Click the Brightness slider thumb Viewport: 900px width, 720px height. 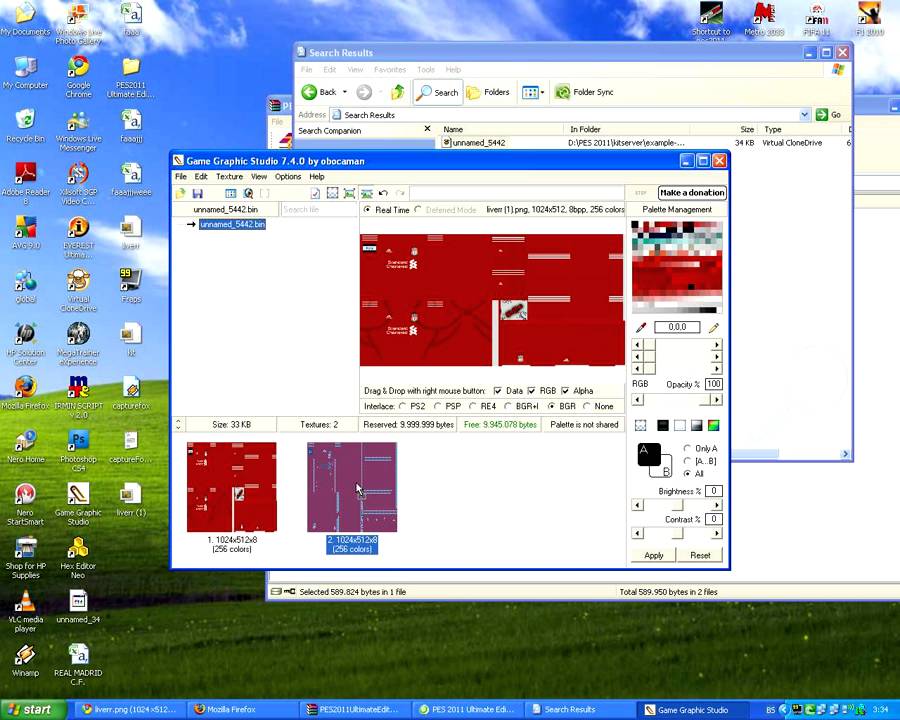click(677, 505)
